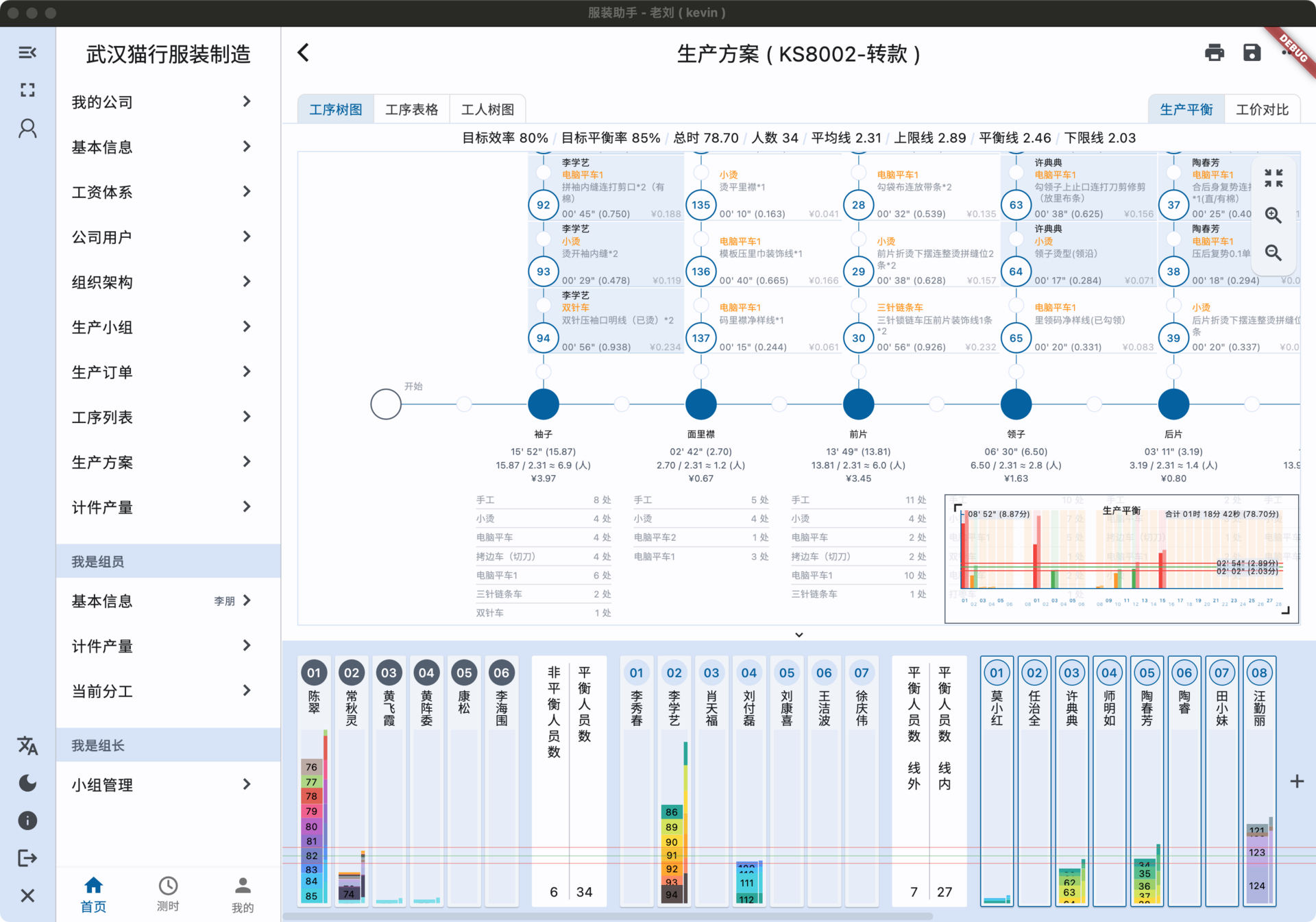Screen dimensions: 1316x922
Task: Select worker 01 陈翠 column
Action: (x=314, y=781)
